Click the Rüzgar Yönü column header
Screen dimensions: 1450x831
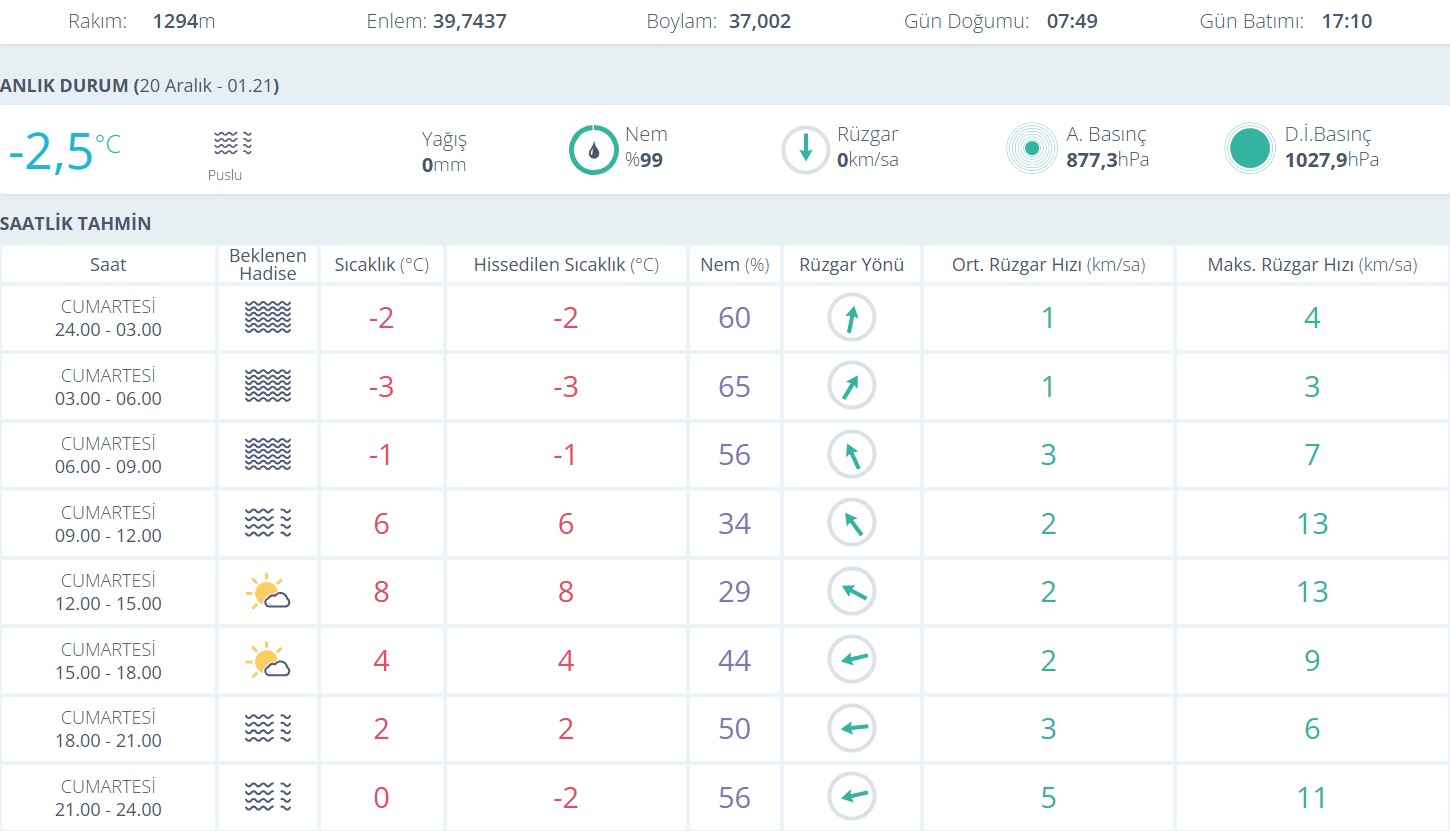tap(851, 265)
